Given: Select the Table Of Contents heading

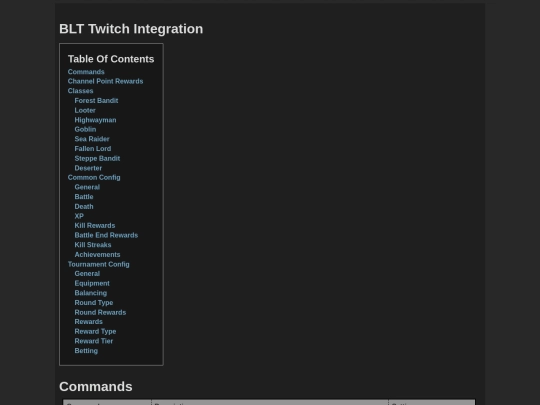Looking at the screenshot, I should pos(111,59).
